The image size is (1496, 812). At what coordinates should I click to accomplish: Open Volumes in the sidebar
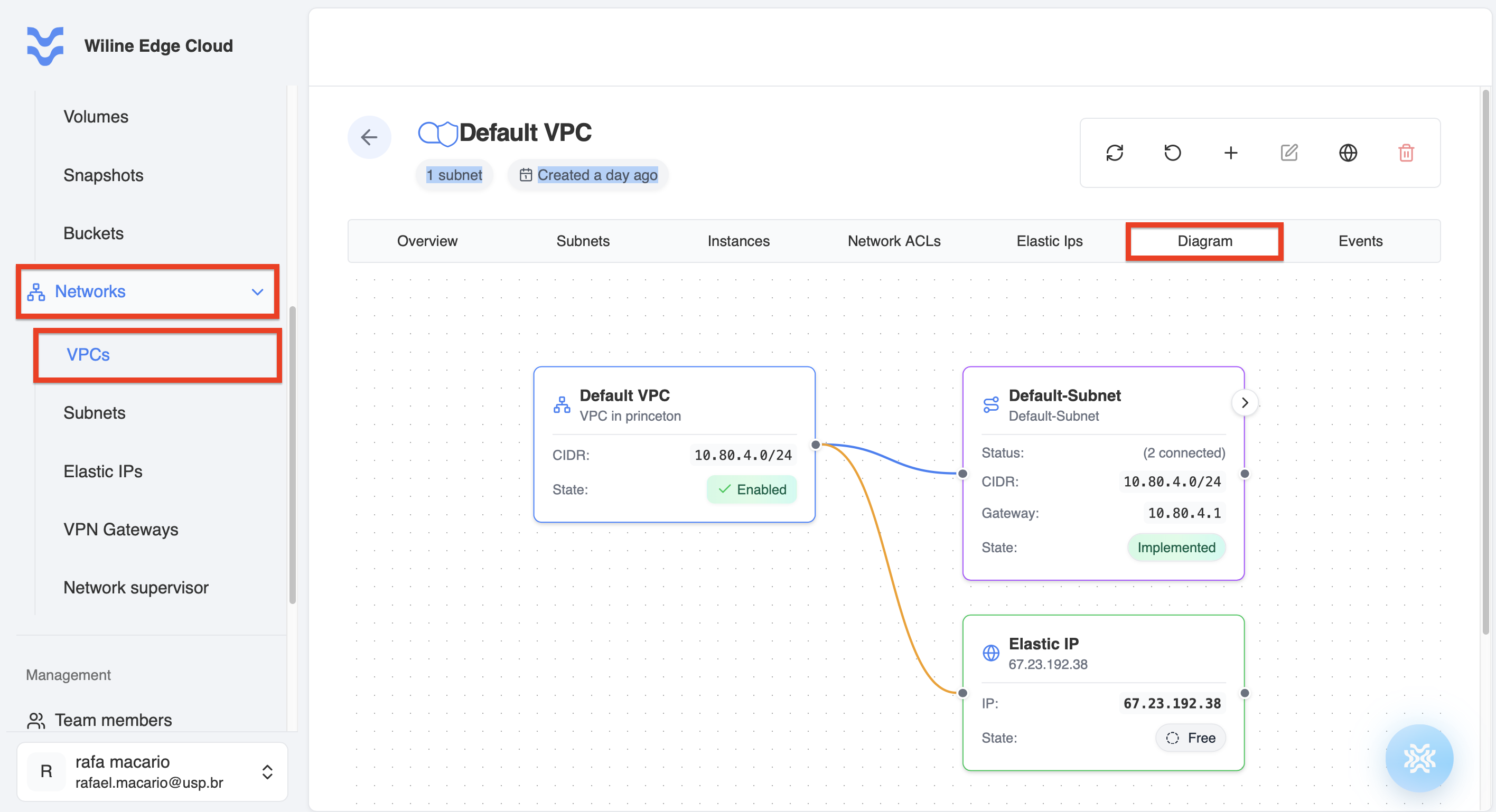click(x=96, y=117)
